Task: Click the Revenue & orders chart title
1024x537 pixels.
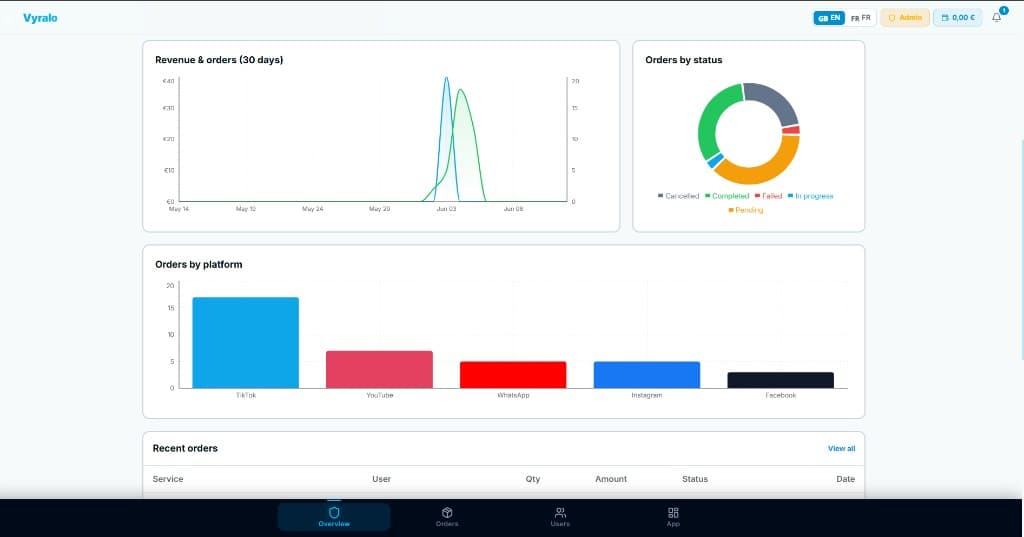Action: 219,59
